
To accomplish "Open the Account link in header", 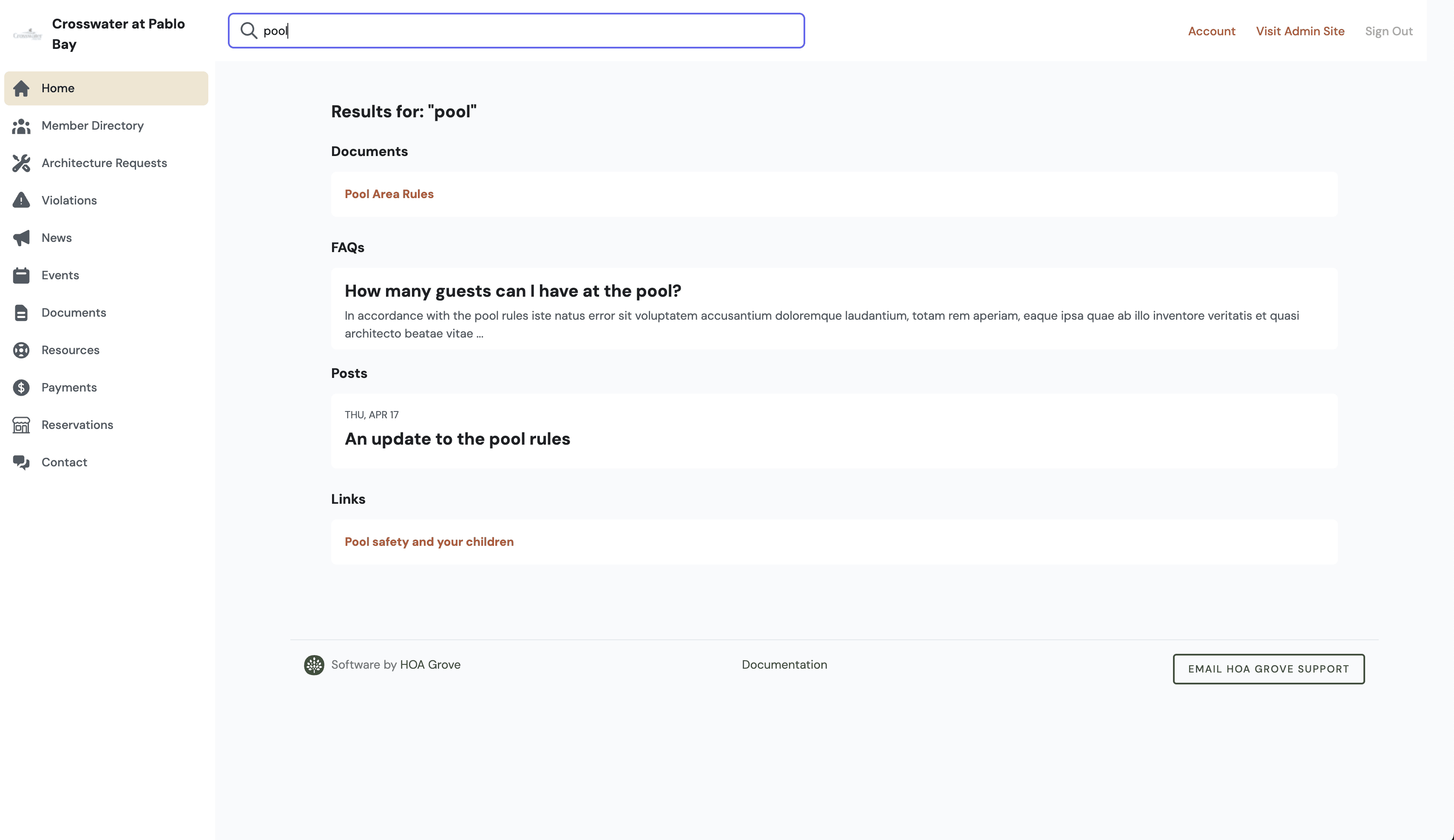I will [x=1211, y=31].
